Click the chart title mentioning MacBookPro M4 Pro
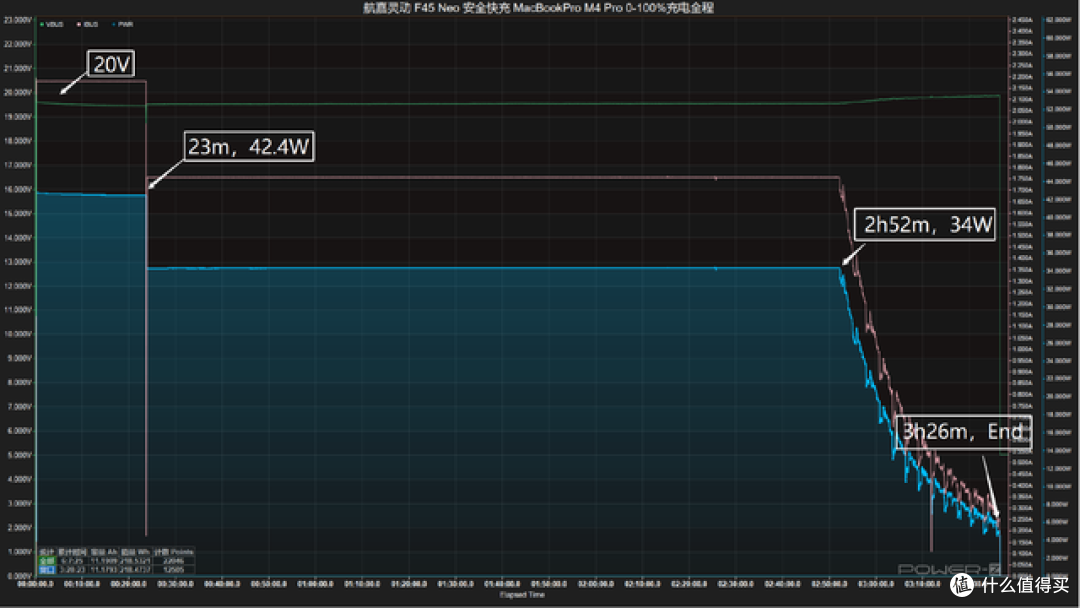Viewport: 1080px width, 608px height. pos(538,8)
